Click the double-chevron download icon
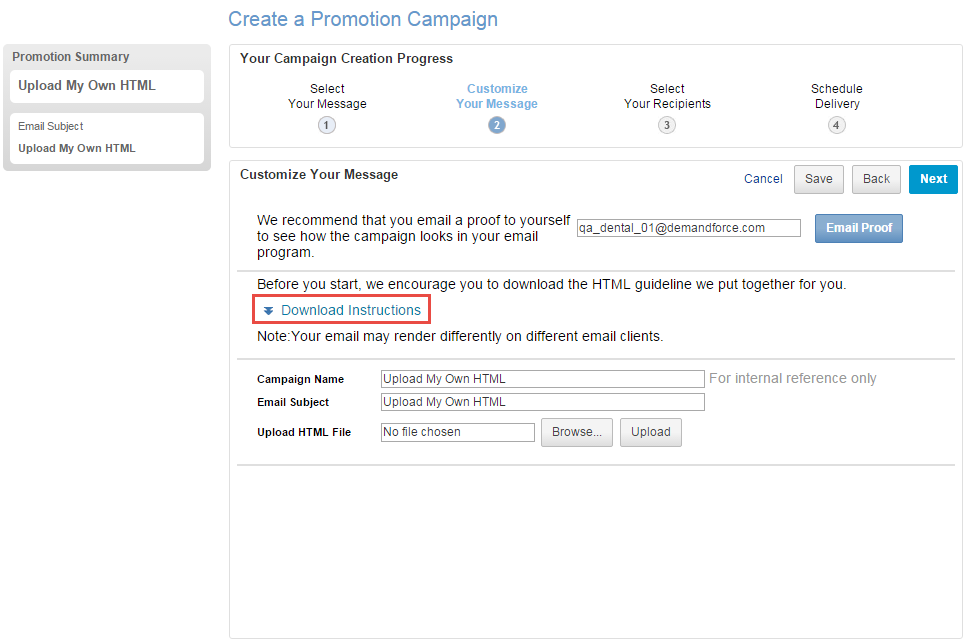This screenshot has width=964, height=640. (268, 310)
